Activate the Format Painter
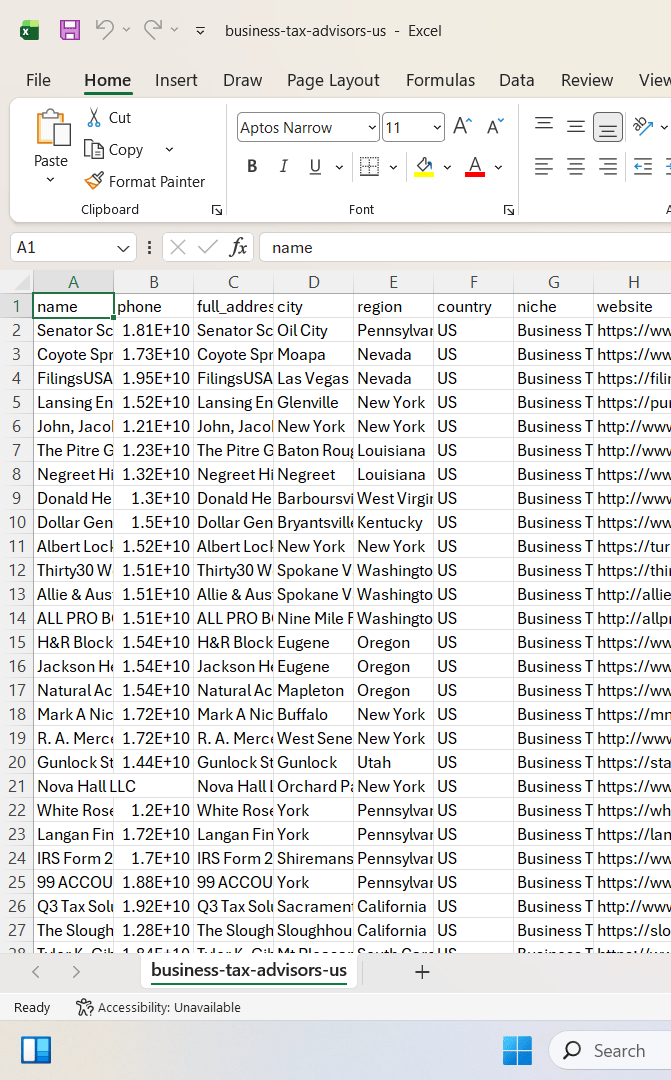This screenshot has height=1080, width=671. [145, 181]
